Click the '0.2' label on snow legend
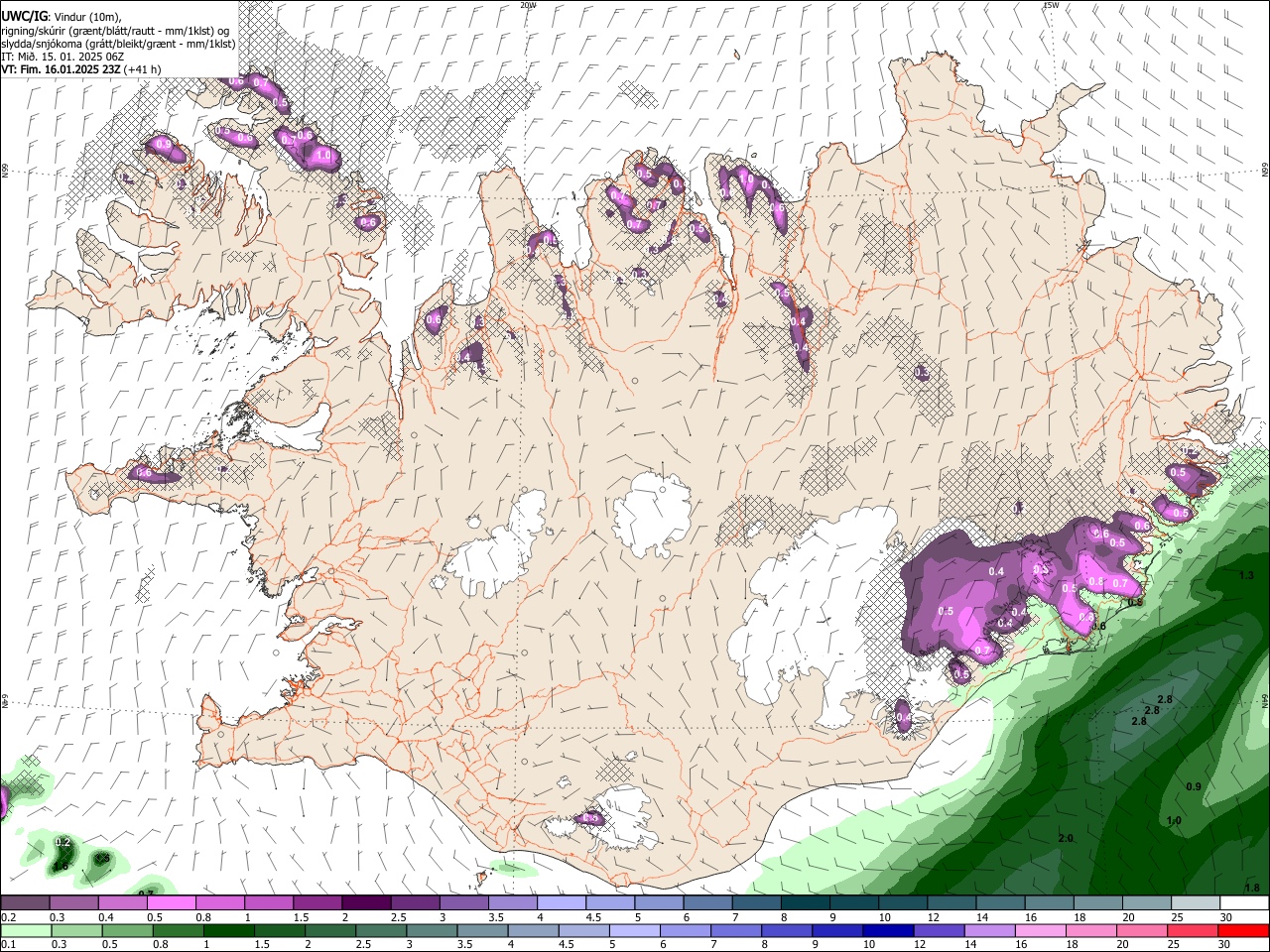Image resolution: width=1270 pixels, height=952 pixels. 7,917
